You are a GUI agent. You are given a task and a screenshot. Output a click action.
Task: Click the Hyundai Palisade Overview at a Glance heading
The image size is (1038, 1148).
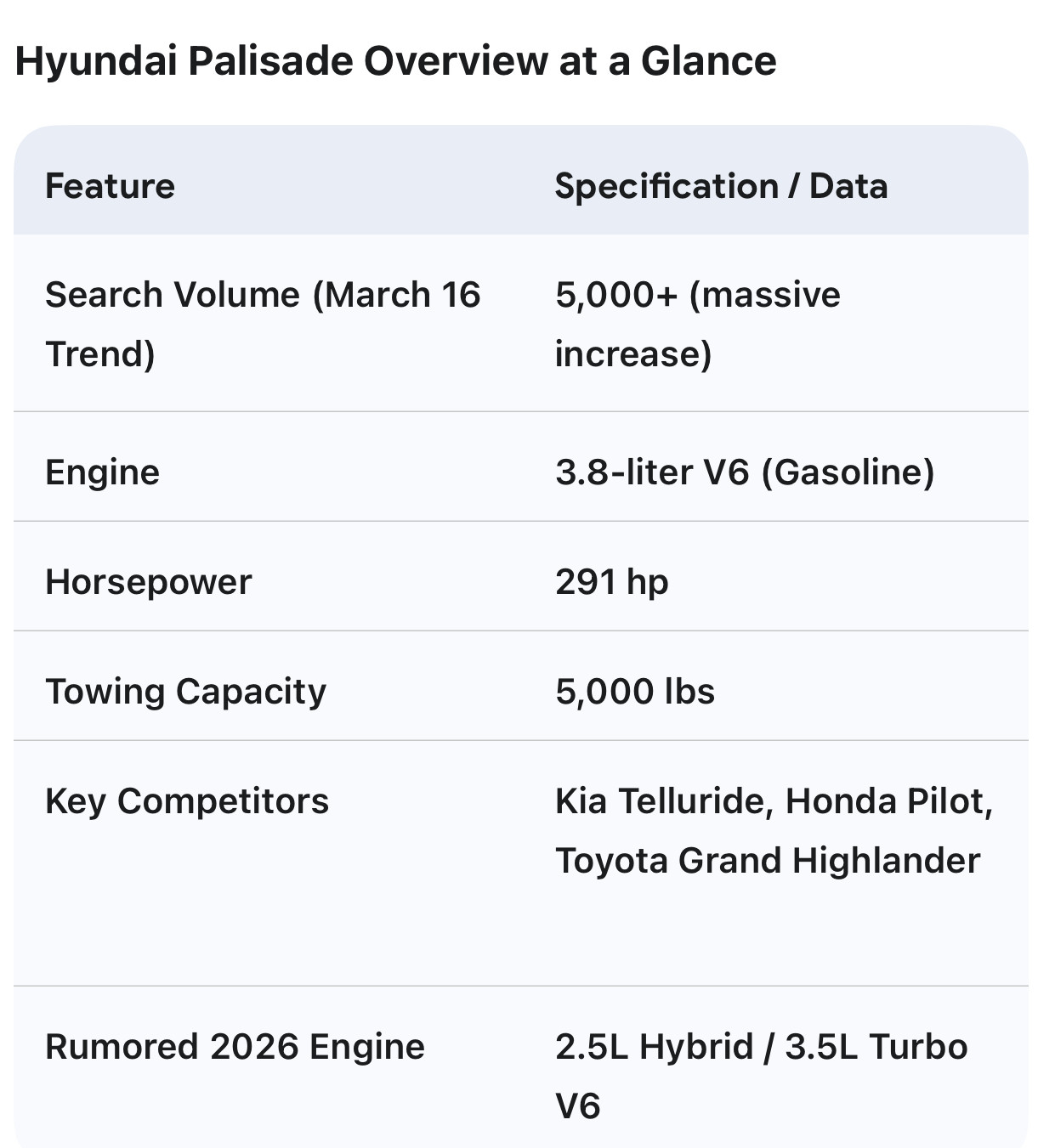(395, 61)
